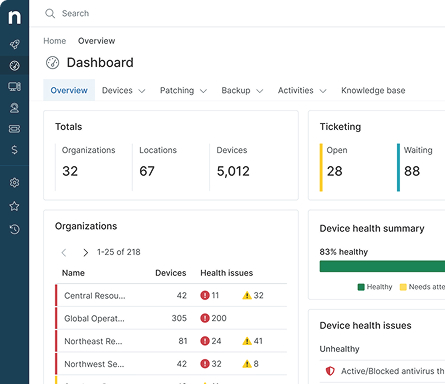Click the red critical icon in the Global Operat... row
Screen dimensions: 445x384
pos(205,318)
